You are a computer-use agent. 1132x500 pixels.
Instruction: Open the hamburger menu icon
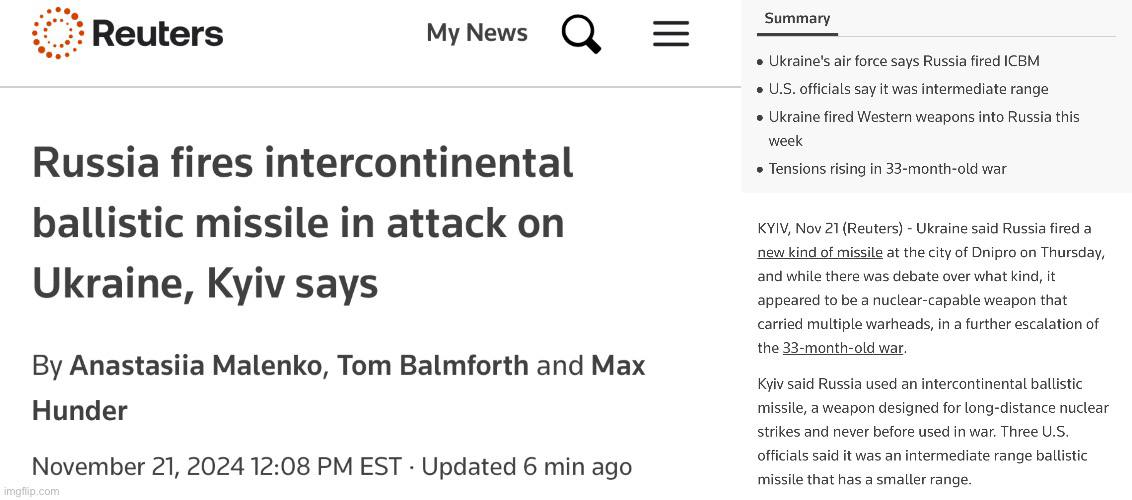pyautogui.click(x=671, y=34)
